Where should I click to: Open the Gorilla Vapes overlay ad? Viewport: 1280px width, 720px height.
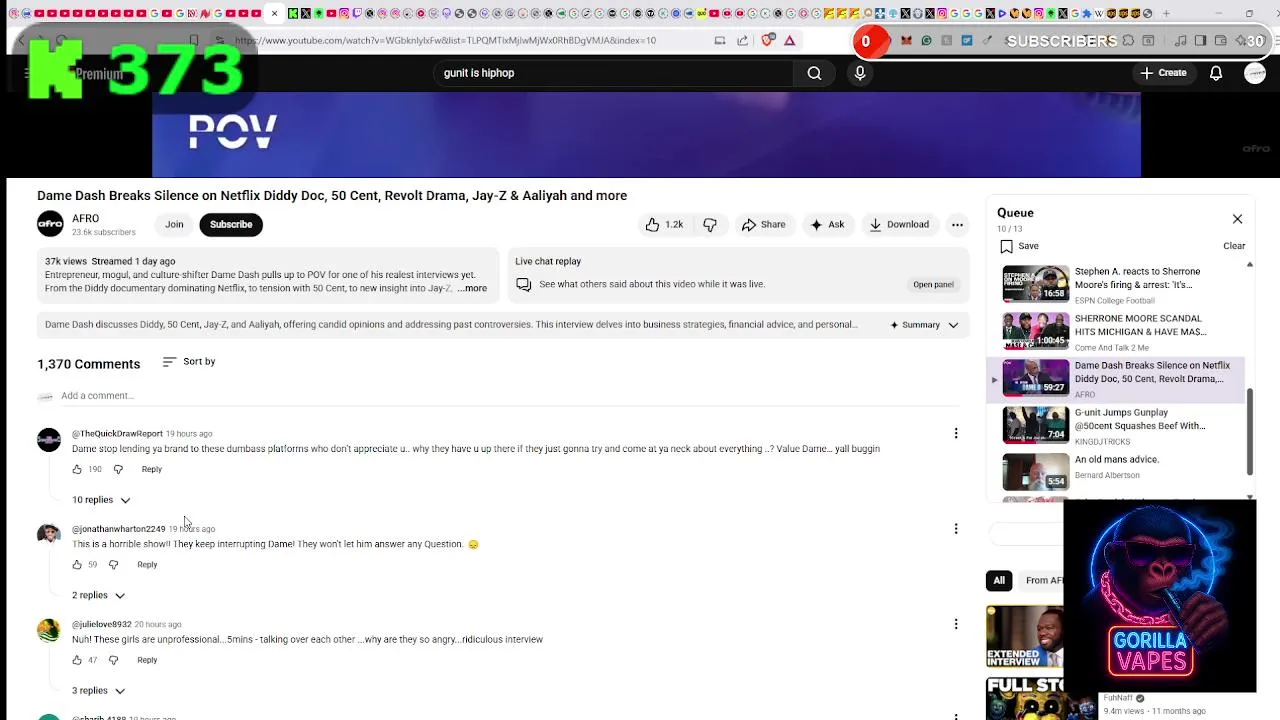tap(1160, 596)
